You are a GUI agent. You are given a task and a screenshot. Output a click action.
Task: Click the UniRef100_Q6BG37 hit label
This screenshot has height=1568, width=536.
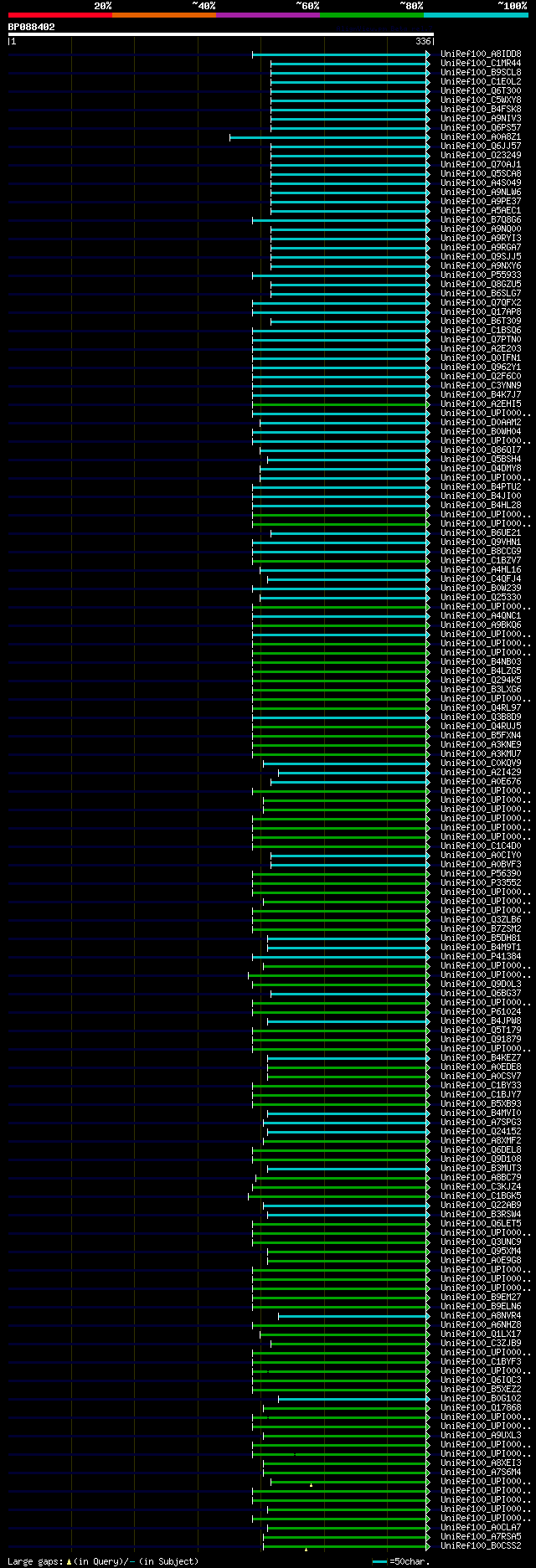pos(481,994)
